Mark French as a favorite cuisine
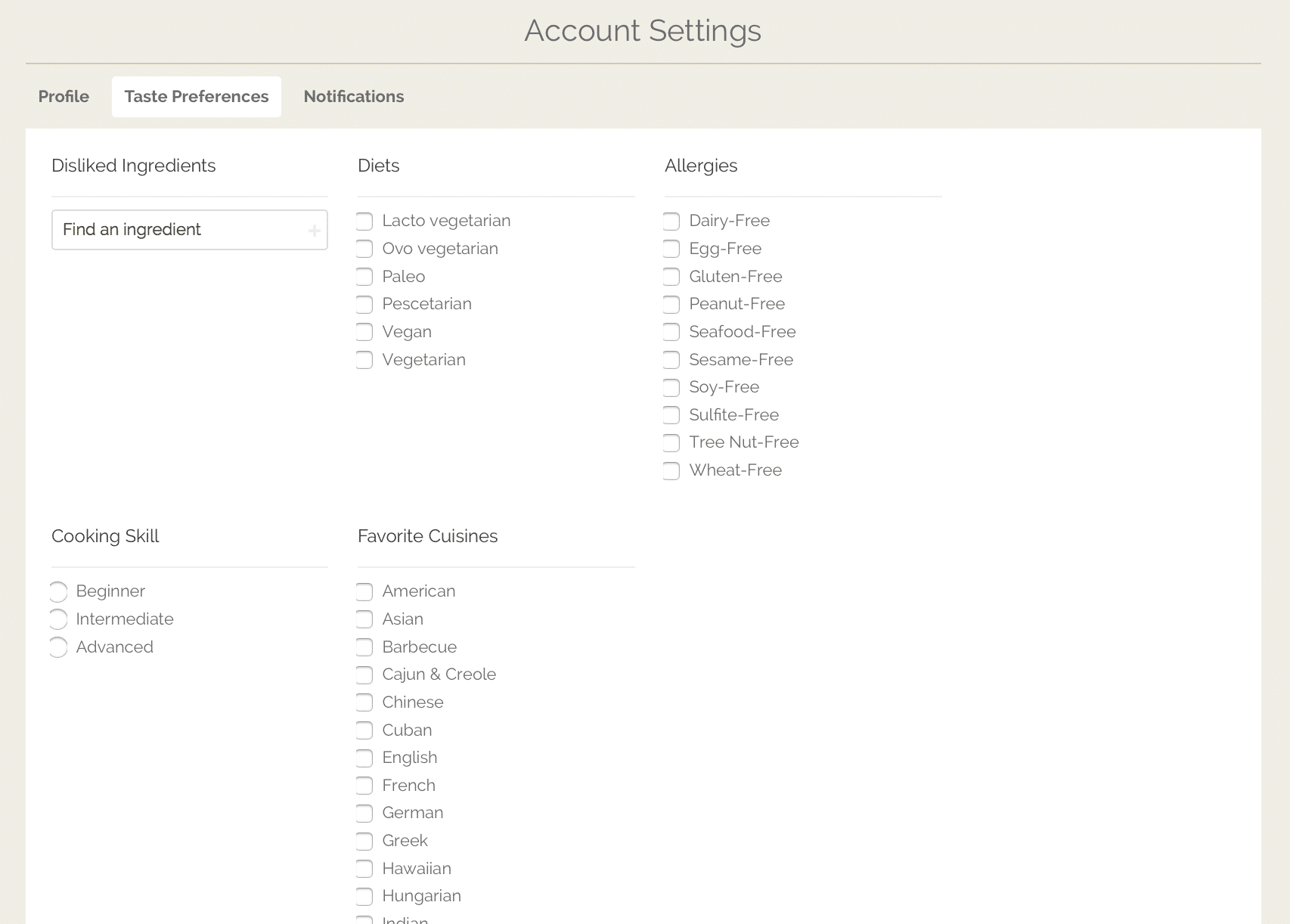1290x924 pixels. [364, 786]
